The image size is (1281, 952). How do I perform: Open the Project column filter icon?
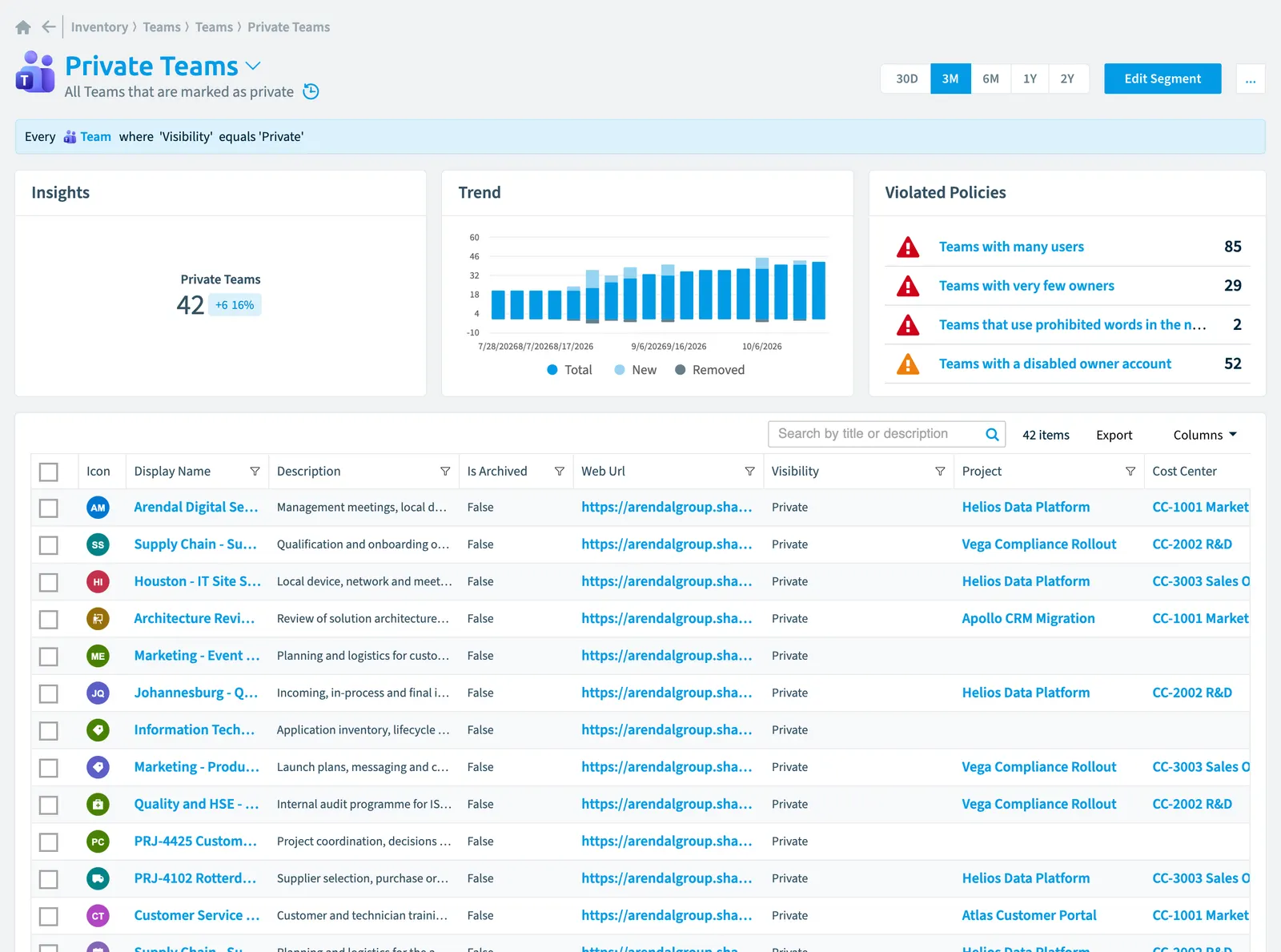[1130, 472]
